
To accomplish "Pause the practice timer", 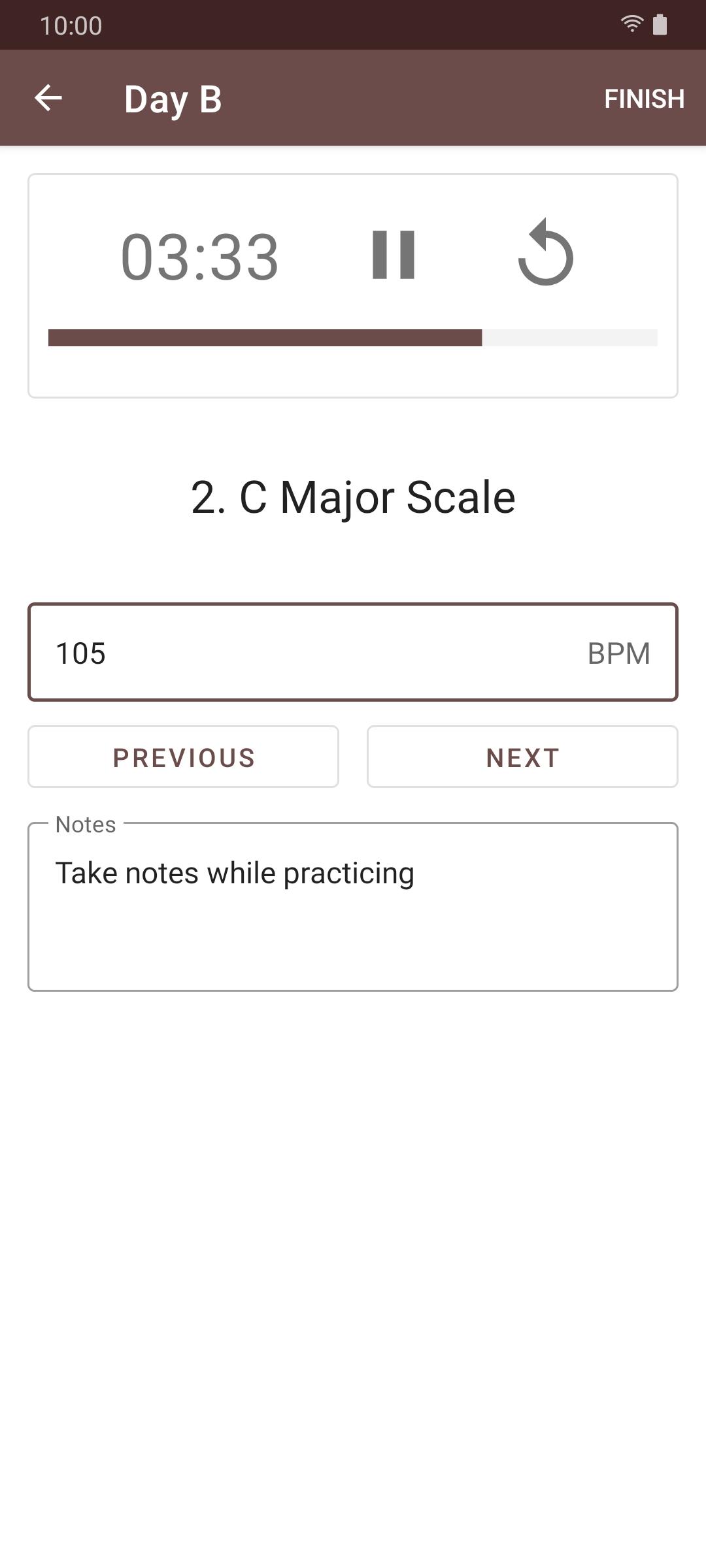I will [394, 255].
